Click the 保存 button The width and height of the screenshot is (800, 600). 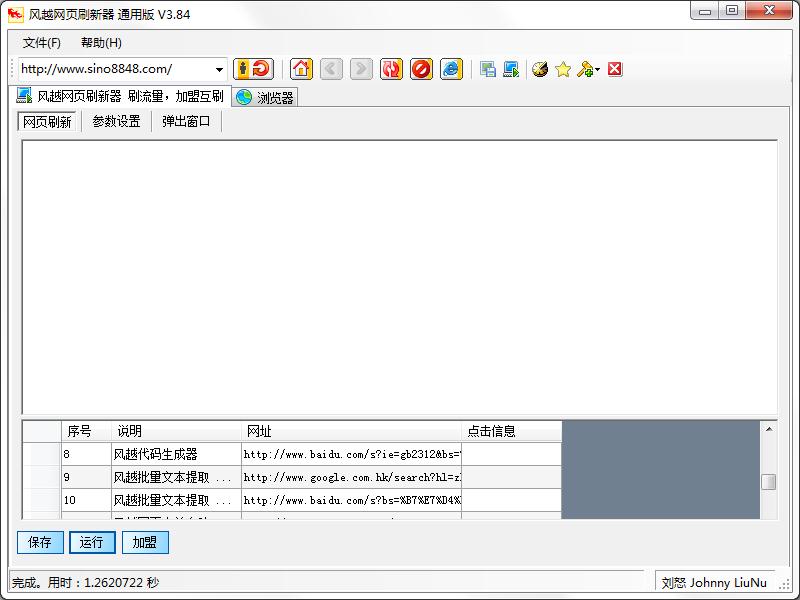click(40, 542)
